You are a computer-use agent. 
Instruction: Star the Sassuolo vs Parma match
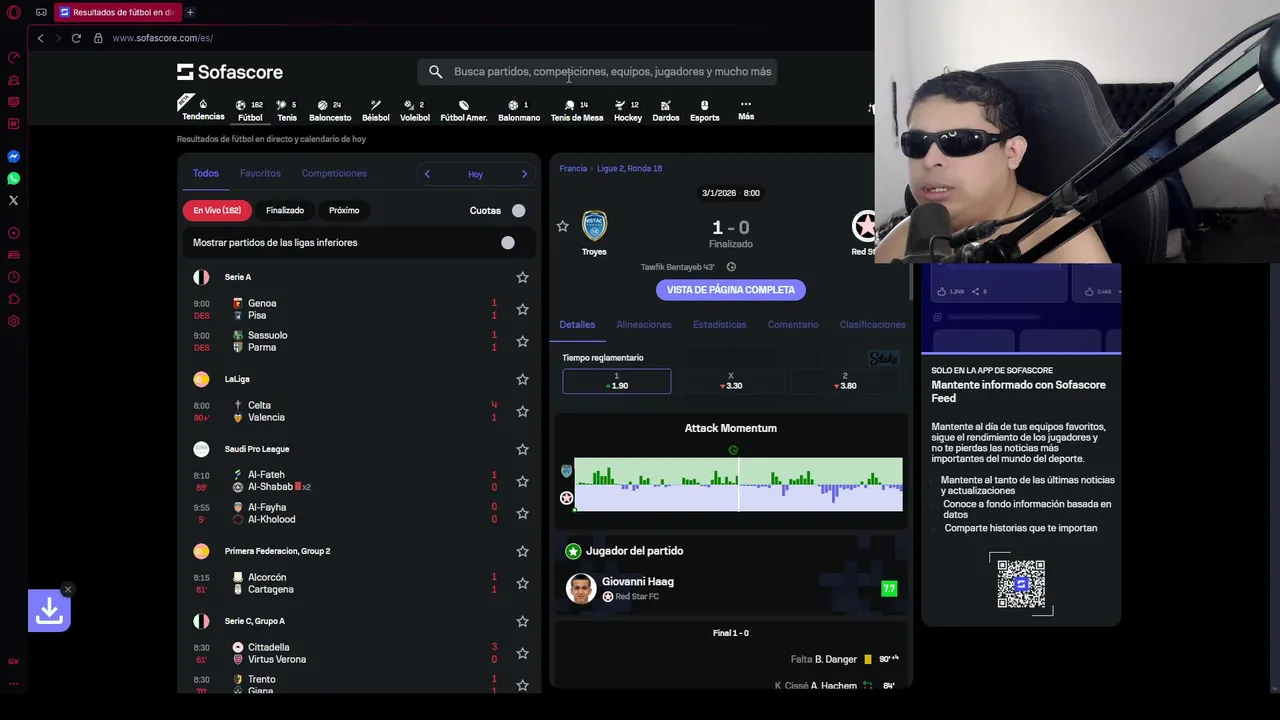coord(522,341)
